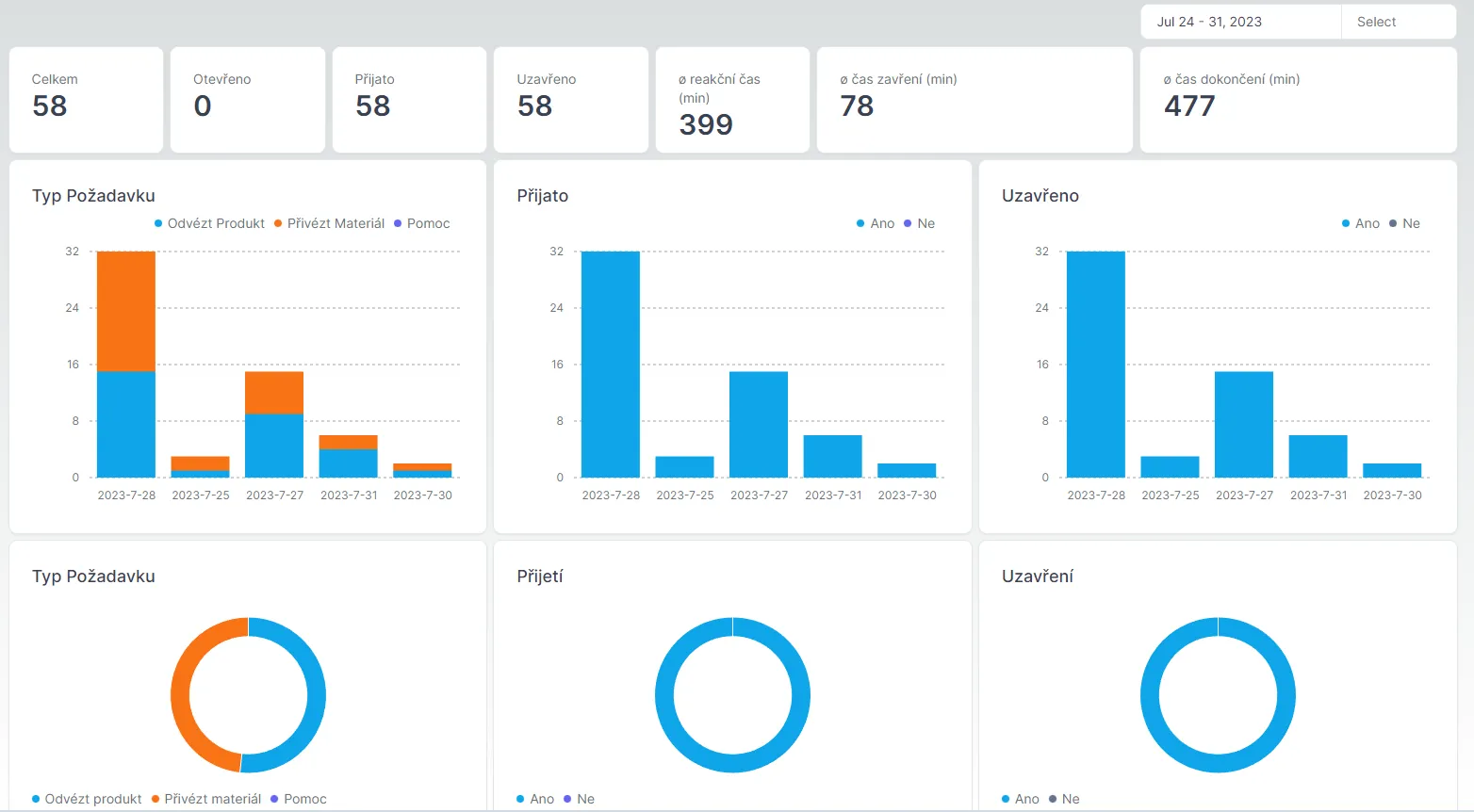Select the 2023-7-27 bar in Přijato chart
Viewport: 1474px width, 812px height.
tap(759, 424)
